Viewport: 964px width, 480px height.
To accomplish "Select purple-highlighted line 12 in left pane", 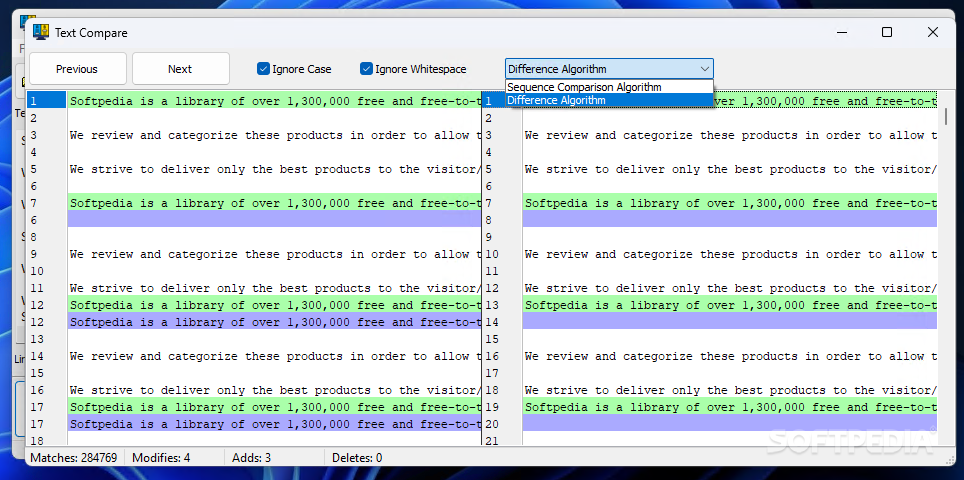I will pos(274,321).
